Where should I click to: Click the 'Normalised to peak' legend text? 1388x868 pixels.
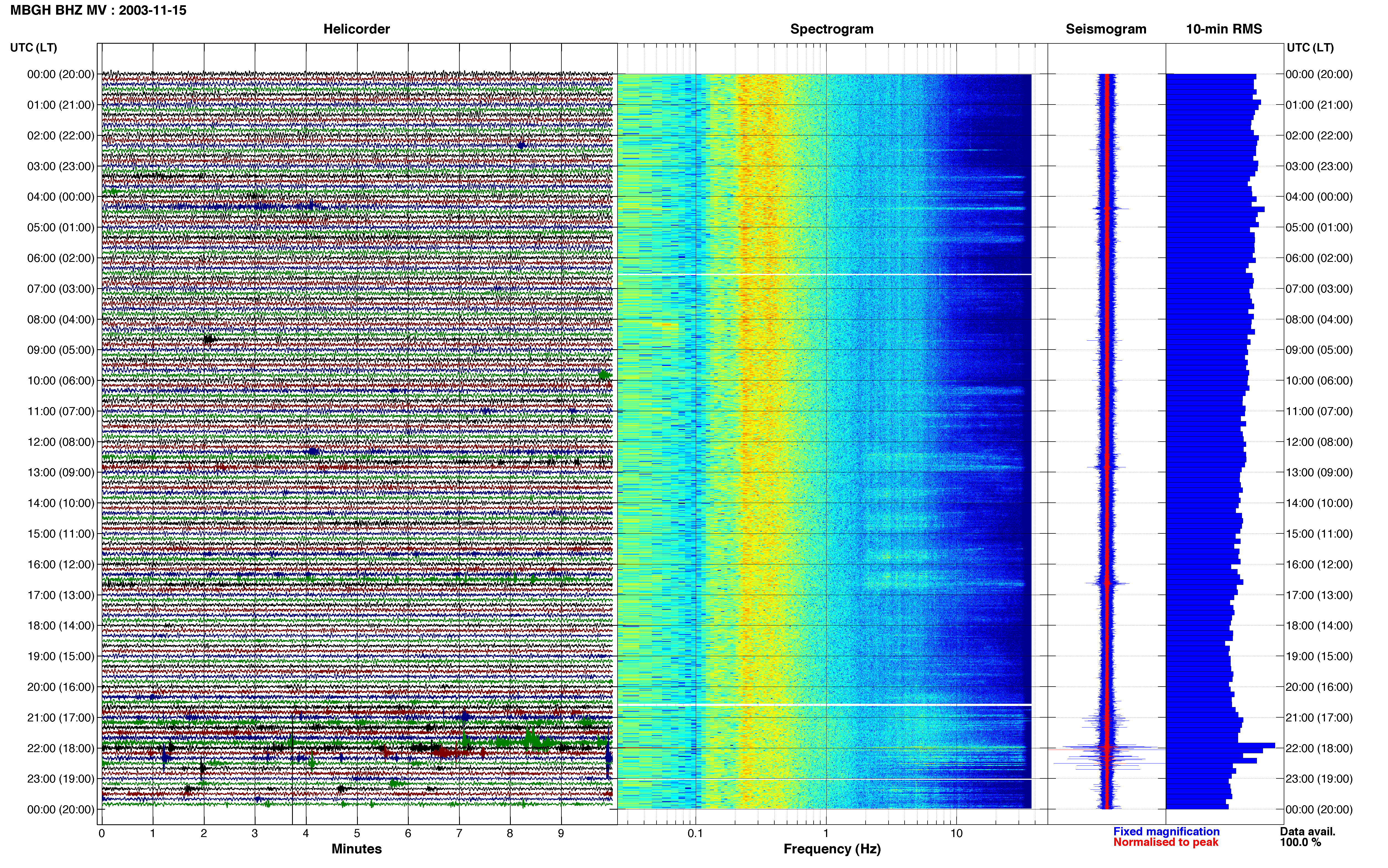1165,842
